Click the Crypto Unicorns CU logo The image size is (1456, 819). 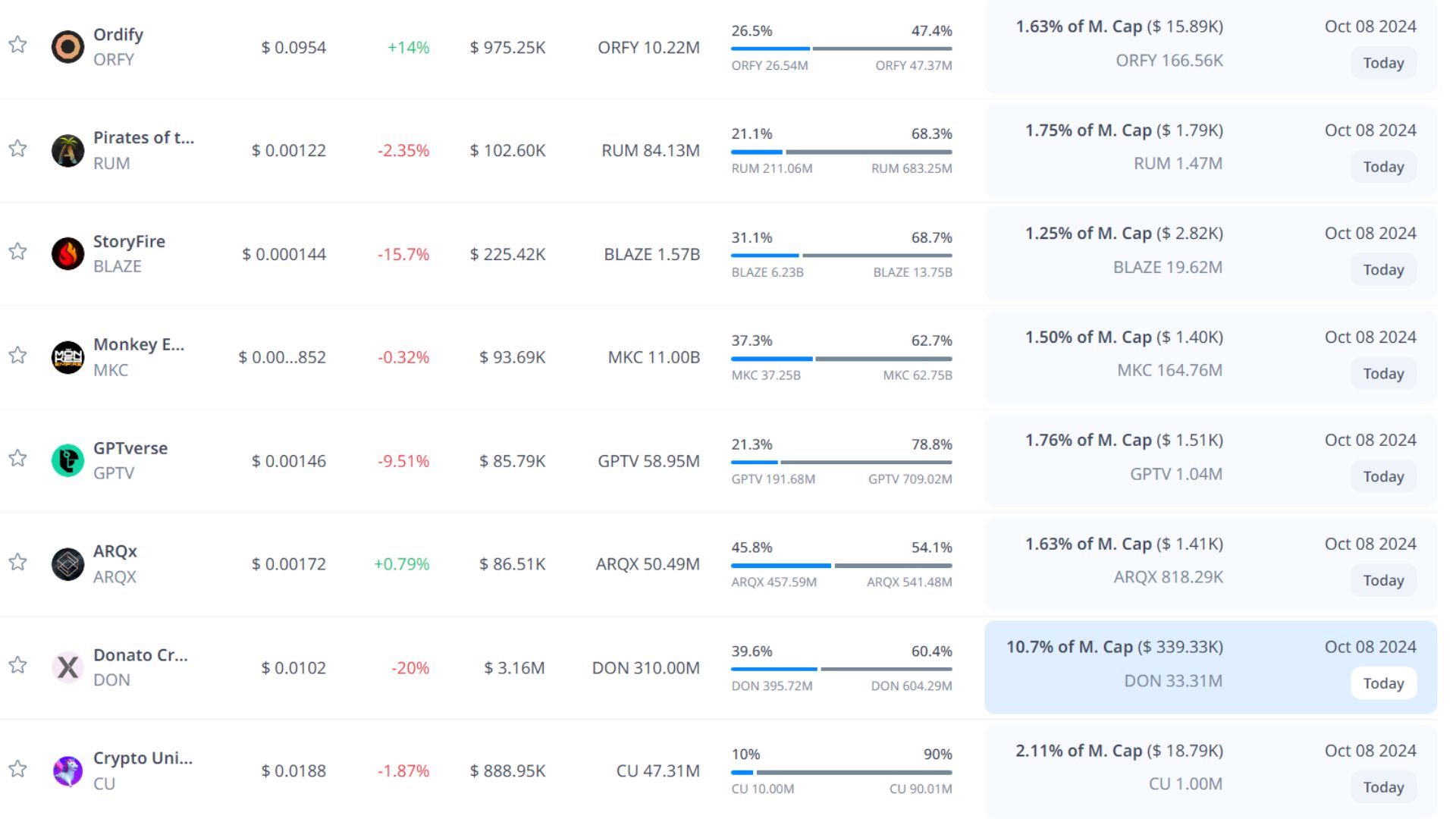[x=67, y=771]
